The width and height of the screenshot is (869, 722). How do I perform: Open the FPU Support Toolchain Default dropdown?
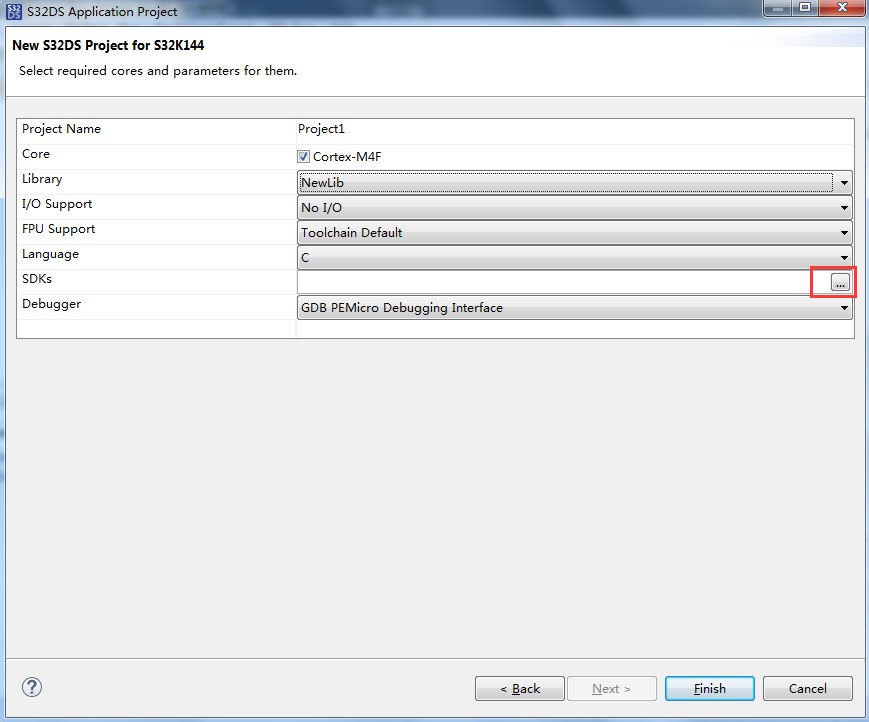tap(574, 233)
